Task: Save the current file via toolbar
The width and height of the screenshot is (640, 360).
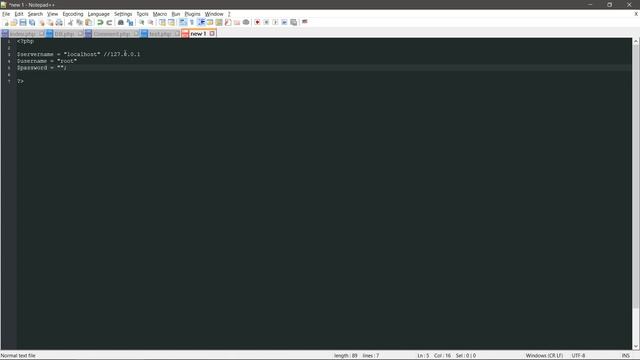Action: pos(23,22)
